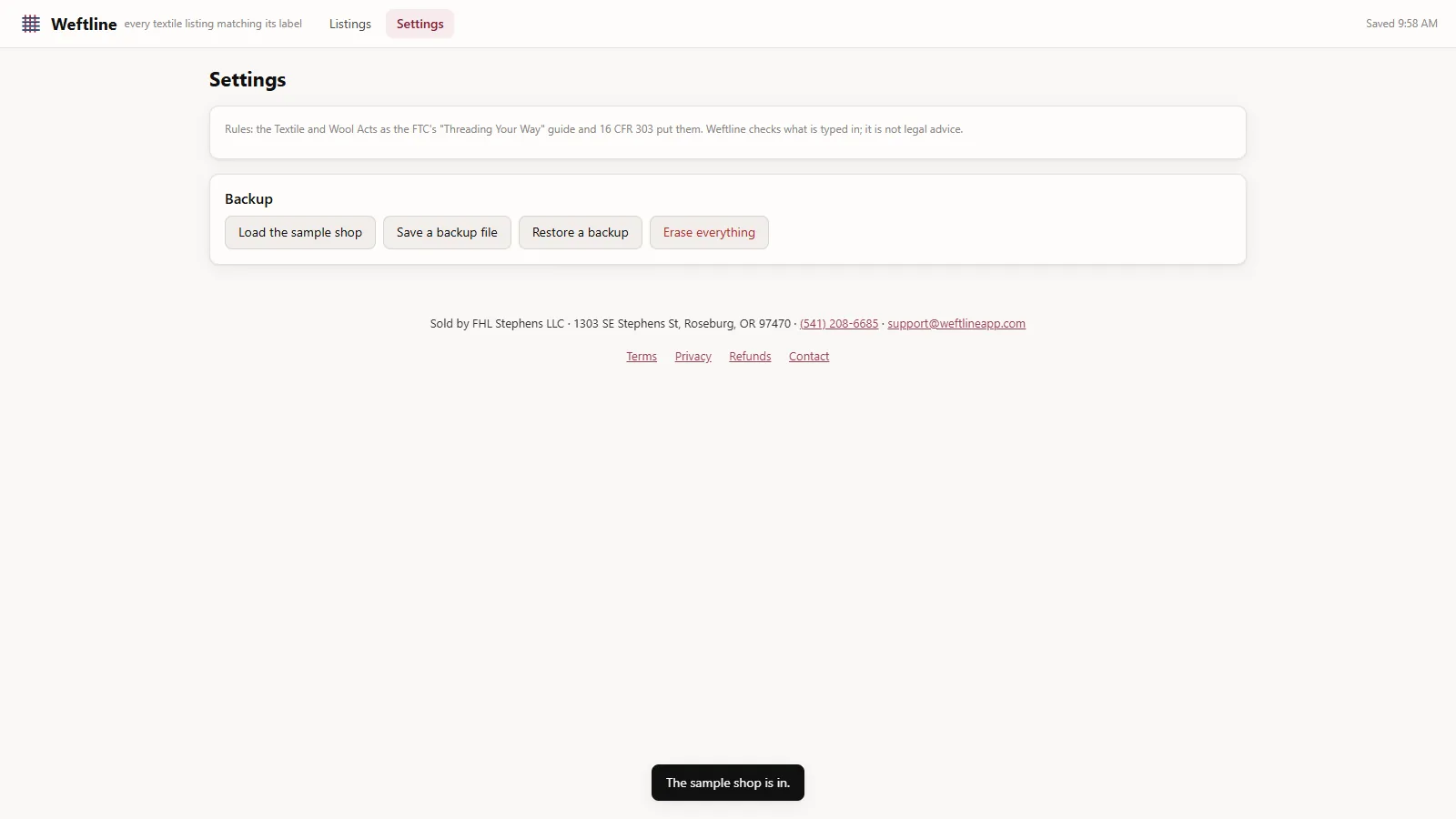The width and height of the screenshot is (1456, 819).
Task: Click the 'Saved 9:58 AM' status text
Action: click(1401, 24)
